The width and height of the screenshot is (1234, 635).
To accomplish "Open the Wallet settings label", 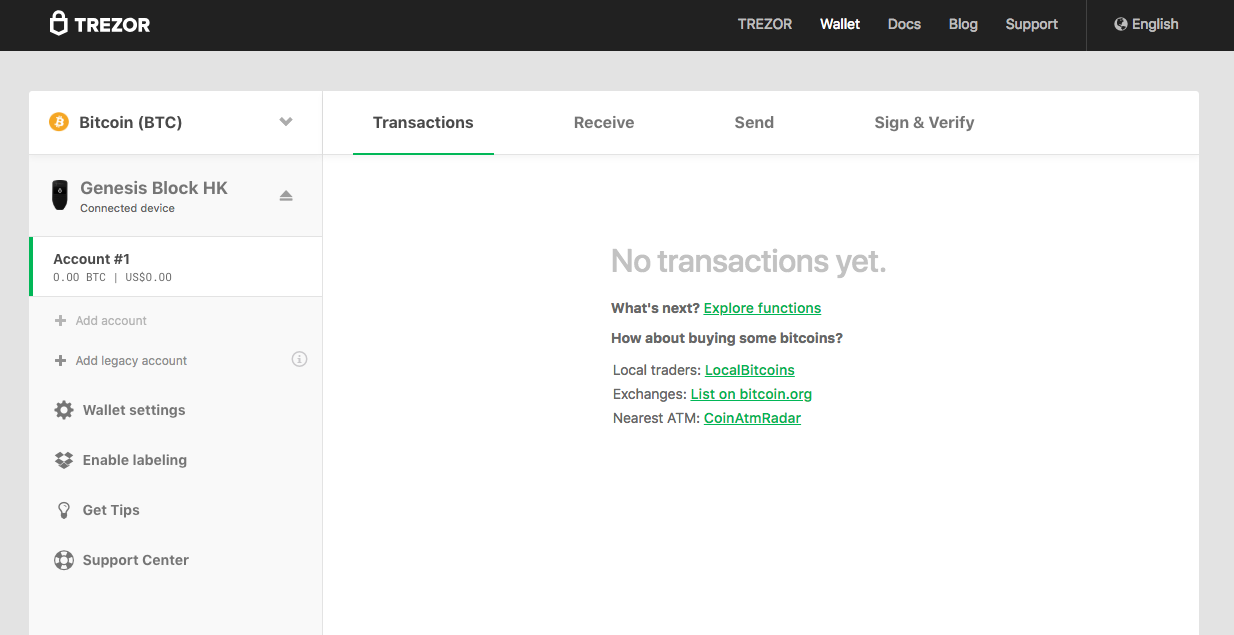I will 134,410.
